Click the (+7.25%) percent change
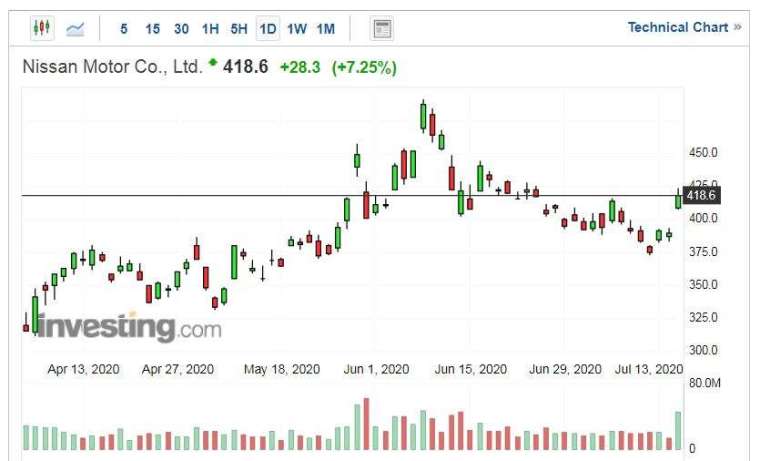The width and height of the screenshot is (760, 461). coord(364,67)
